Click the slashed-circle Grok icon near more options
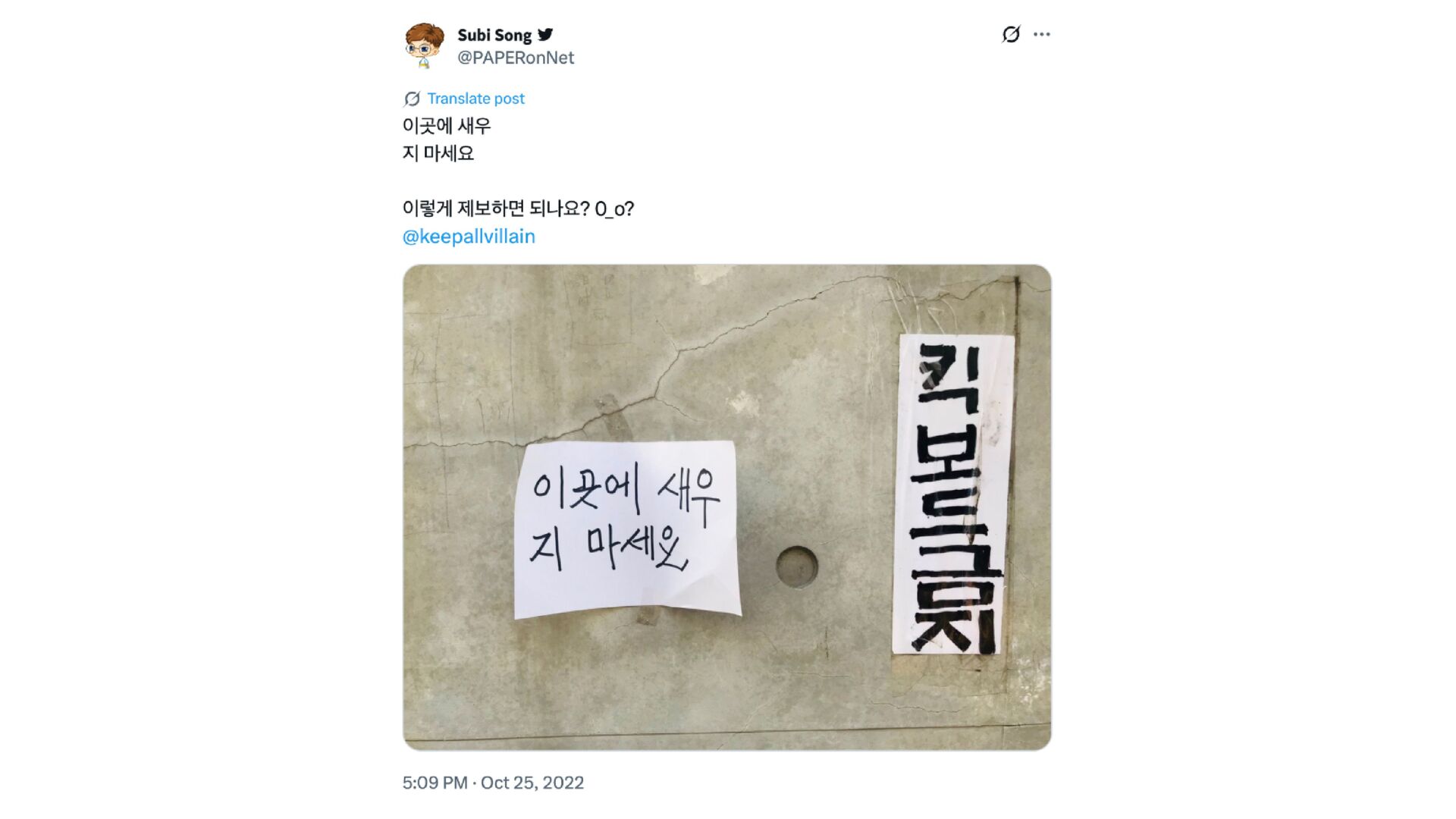1456x819 pixels. tap(1011, 34)
